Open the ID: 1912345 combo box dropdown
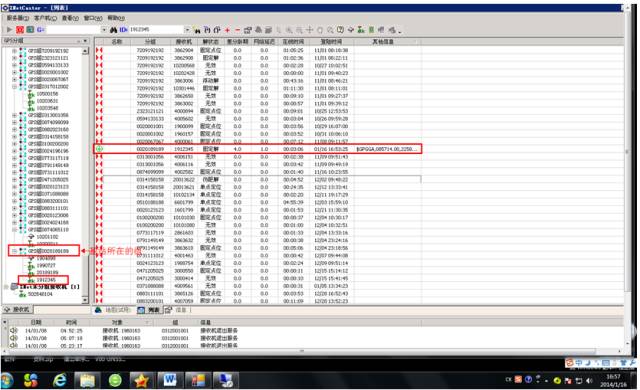Image resolution: width=640 pixels, height=390 pixels. [187, 30]
